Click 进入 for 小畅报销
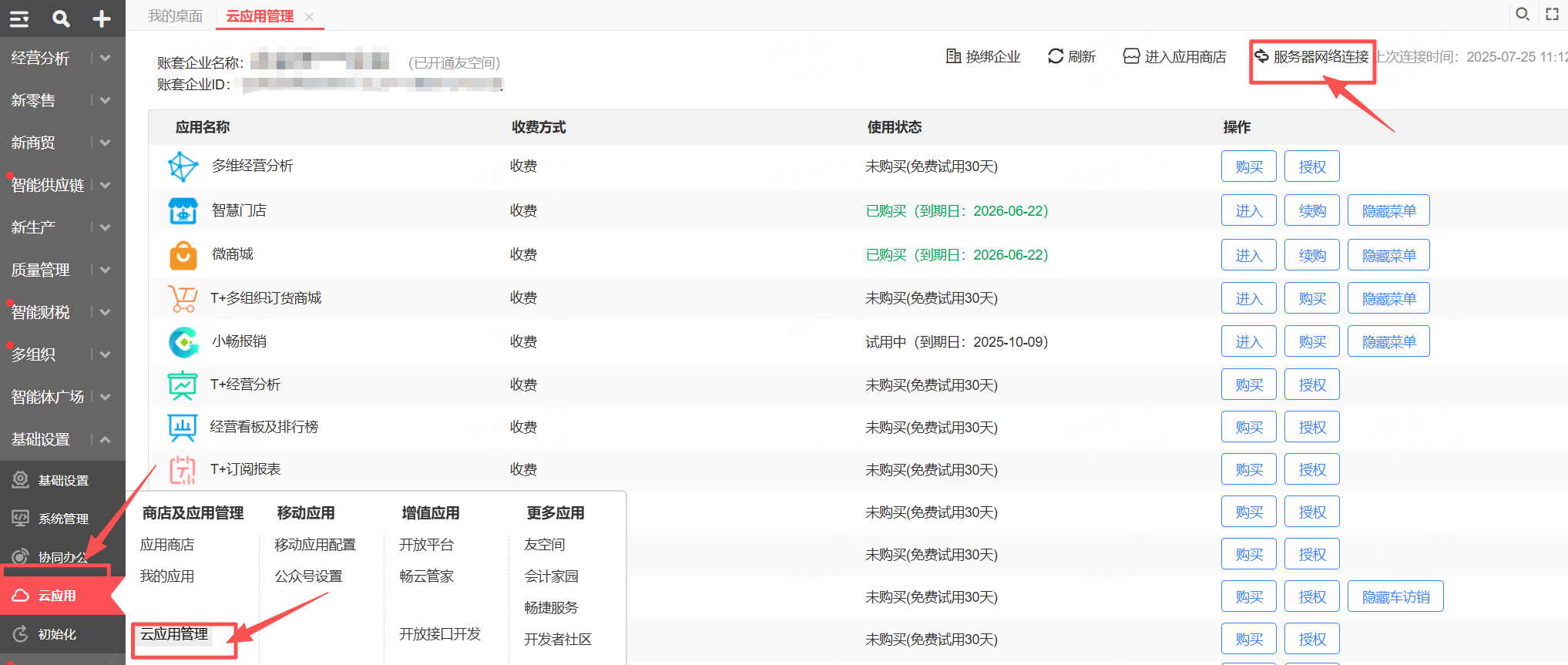 (x=1249, y=341)
